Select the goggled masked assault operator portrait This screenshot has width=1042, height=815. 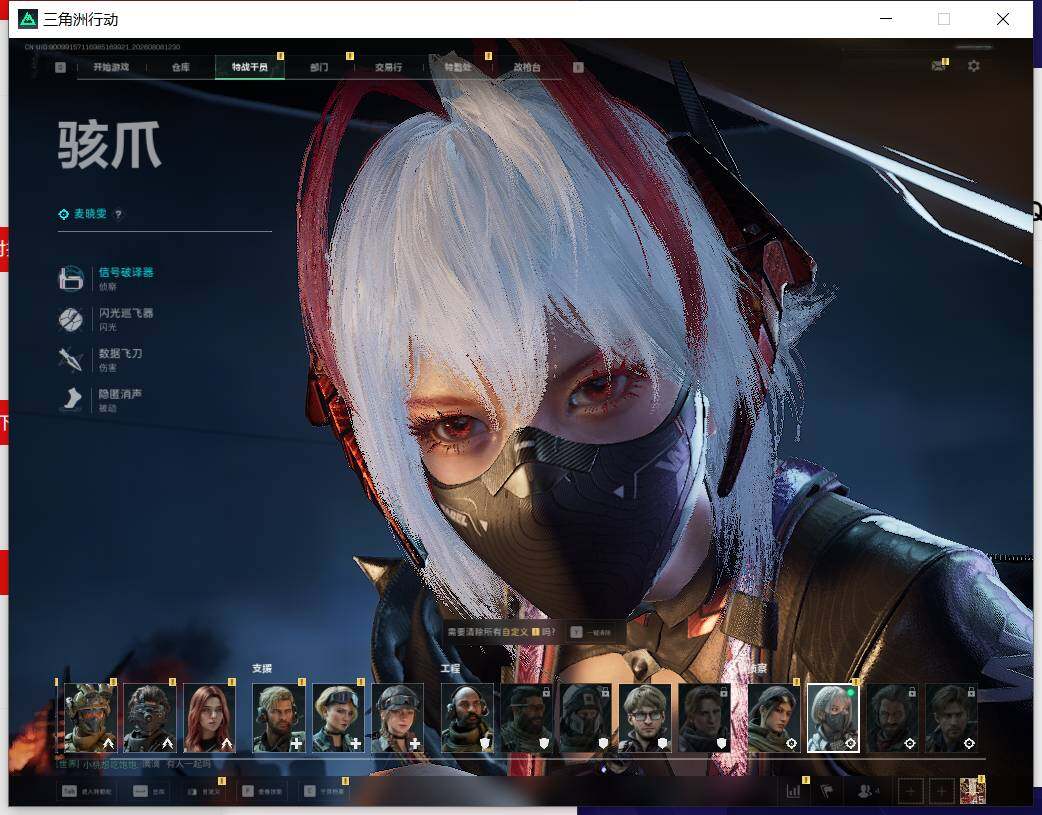pos(150,718)
